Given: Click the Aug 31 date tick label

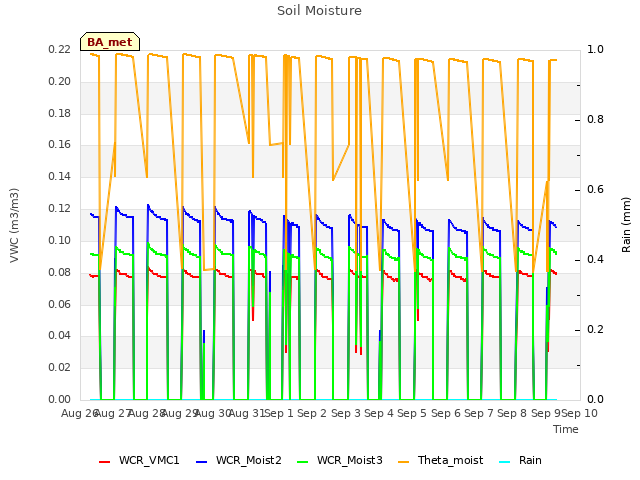Looking at the screenshot, I should tap(247, 413).
